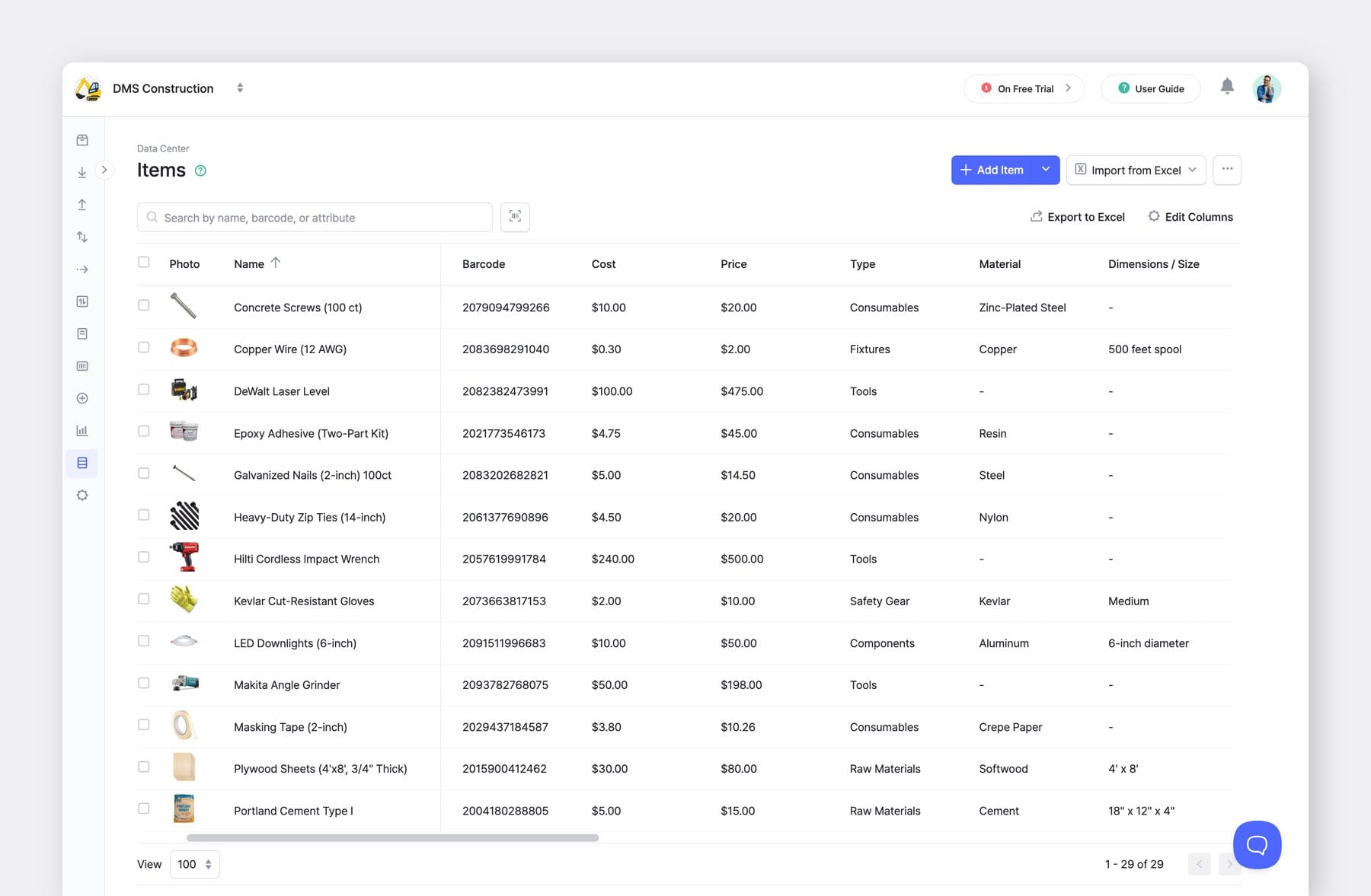Open settings via the gear icon
The width and height of the screenshot is (1371, 896).
pyautogui.click(x=81, y=495)
